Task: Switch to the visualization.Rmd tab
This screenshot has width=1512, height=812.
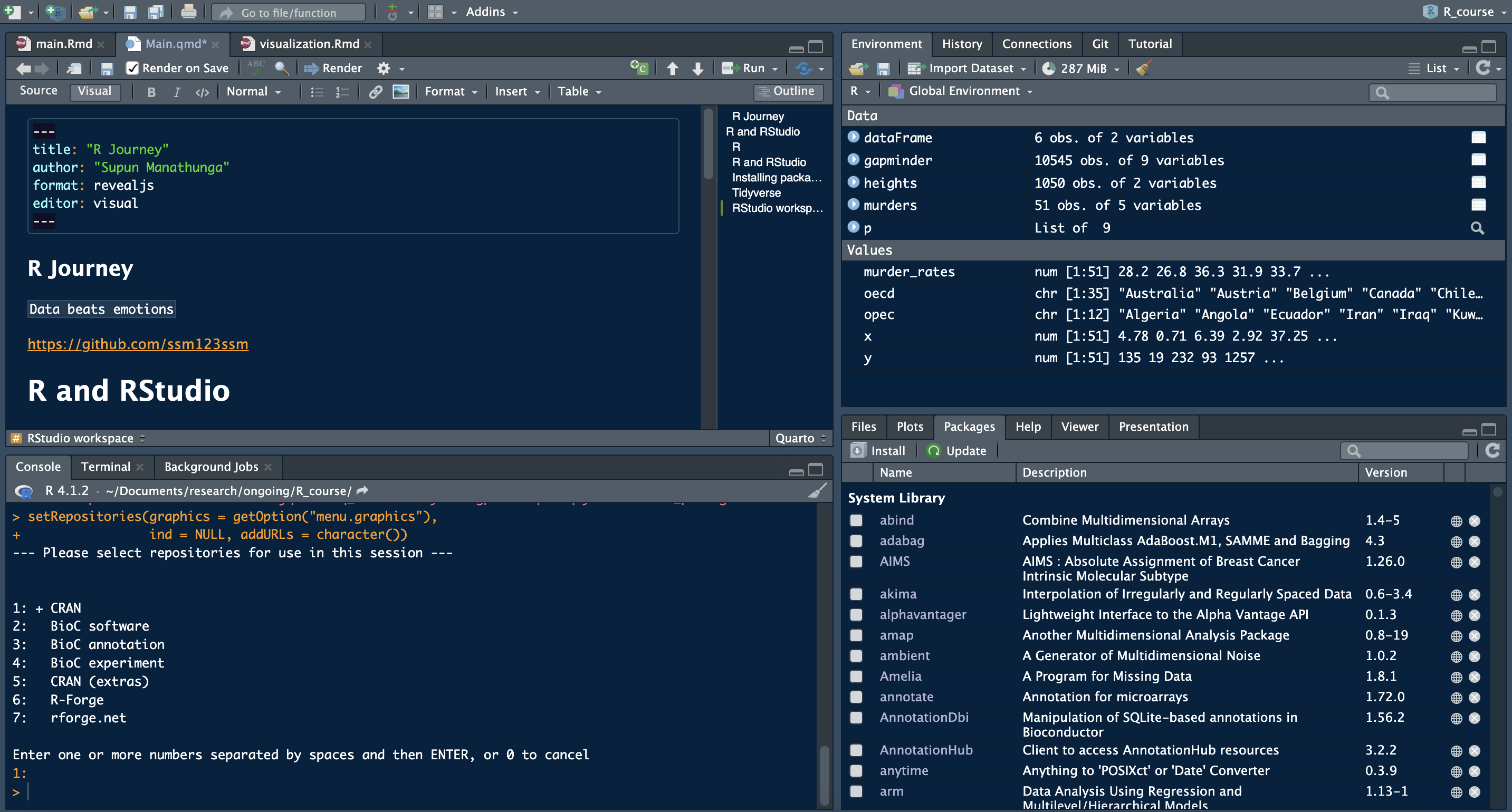Action: point(309,44)
